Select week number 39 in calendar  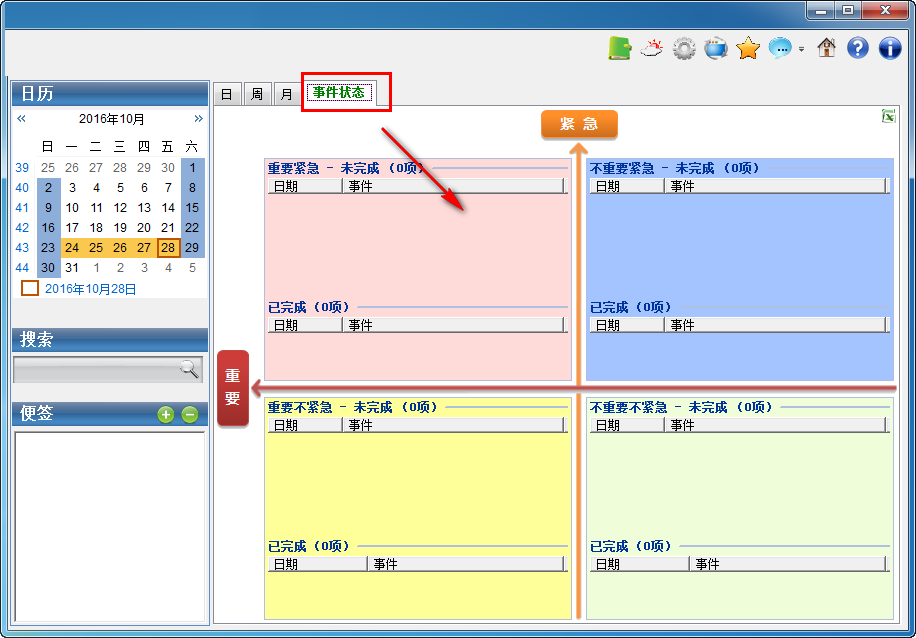(x=22, y=168)
